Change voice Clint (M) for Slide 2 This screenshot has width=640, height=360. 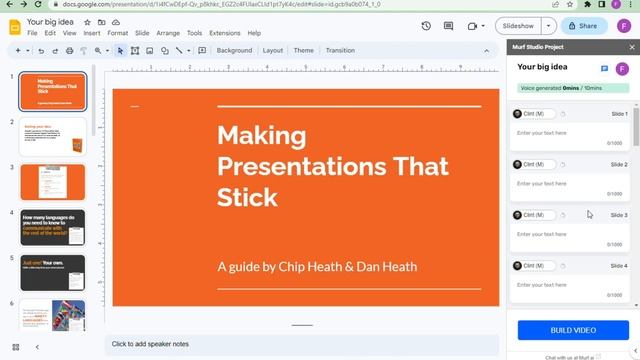pyautogui.click(x=534, y=164)
